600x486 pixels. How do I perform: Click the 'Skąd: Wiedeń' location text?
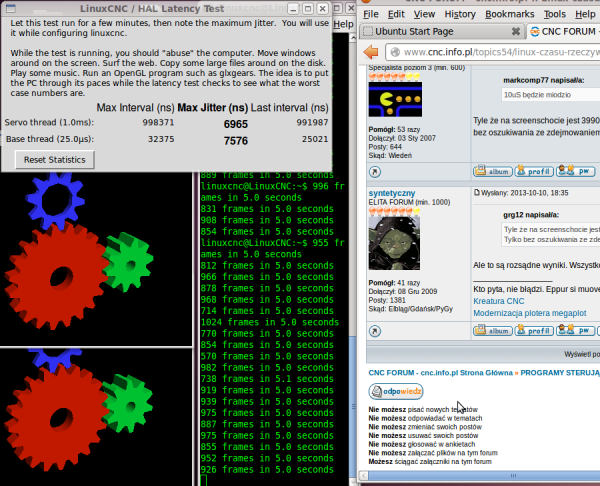coord(390,155)
